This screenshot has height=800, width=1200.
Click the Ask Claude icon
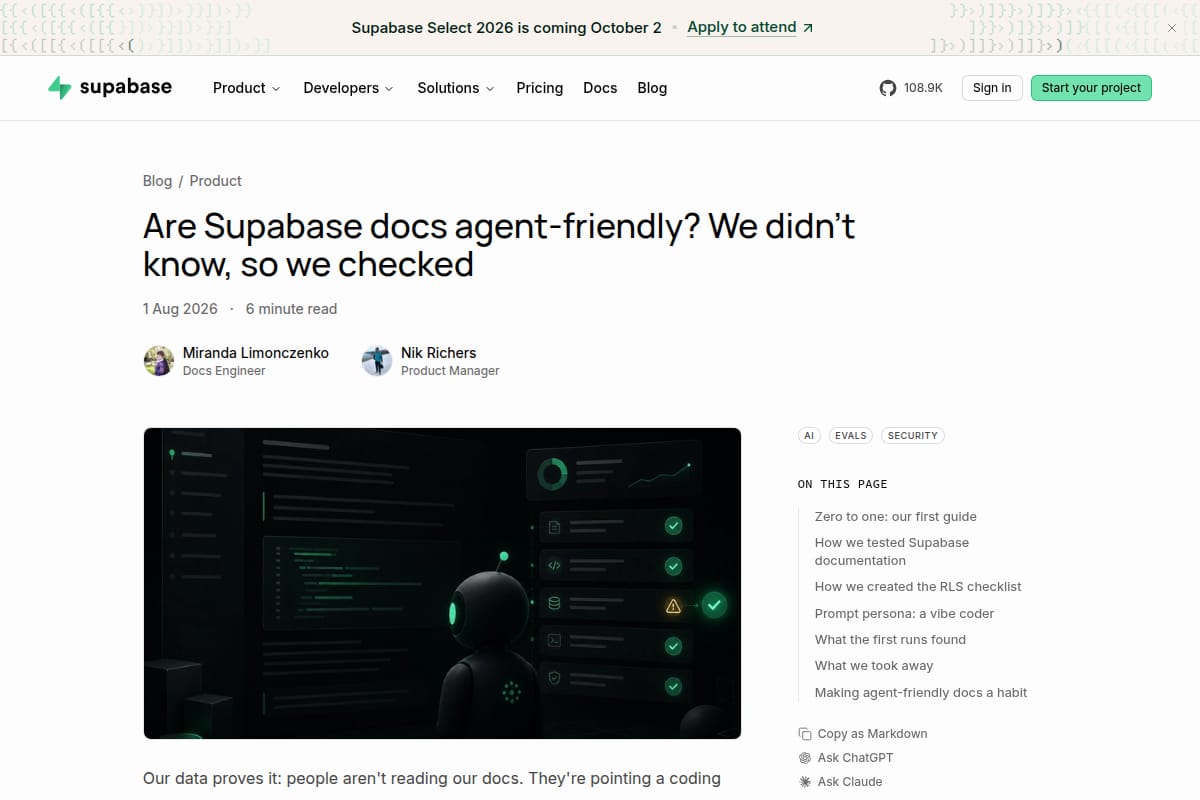pos(805,782)
